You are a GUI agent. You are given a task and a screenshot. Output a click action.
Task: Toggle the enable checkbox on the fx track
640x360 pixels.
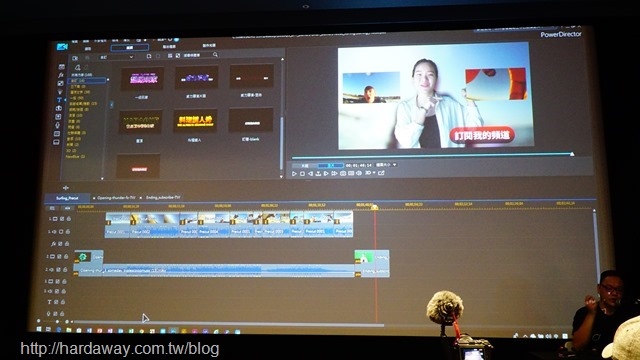60,244
